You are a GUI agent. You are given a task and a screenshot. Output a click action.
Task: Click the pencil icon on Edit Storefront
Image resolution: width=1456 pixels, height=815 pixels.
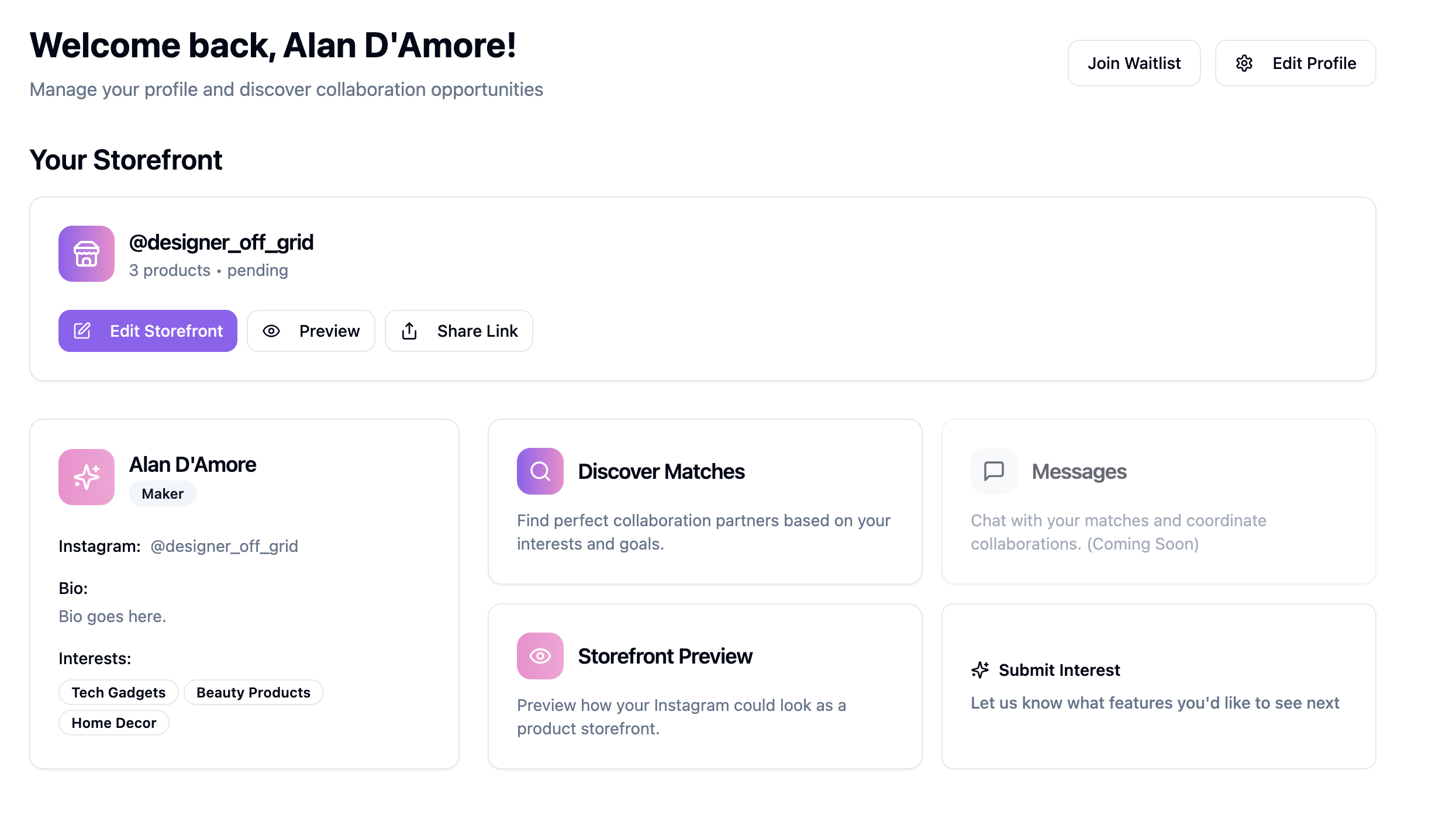click(82, 331)
